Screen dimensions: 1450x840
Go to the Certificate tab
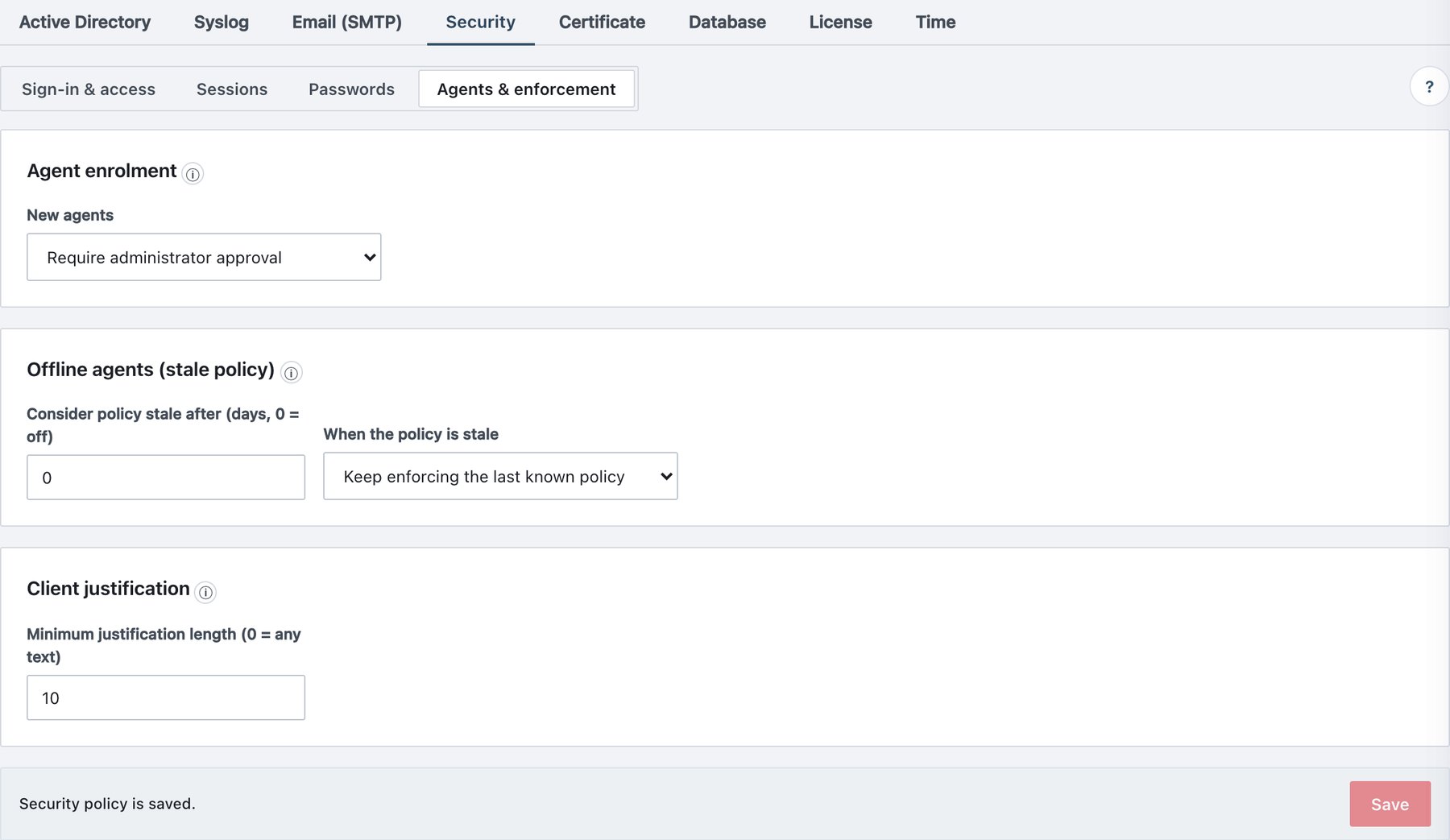coord(603,22)
